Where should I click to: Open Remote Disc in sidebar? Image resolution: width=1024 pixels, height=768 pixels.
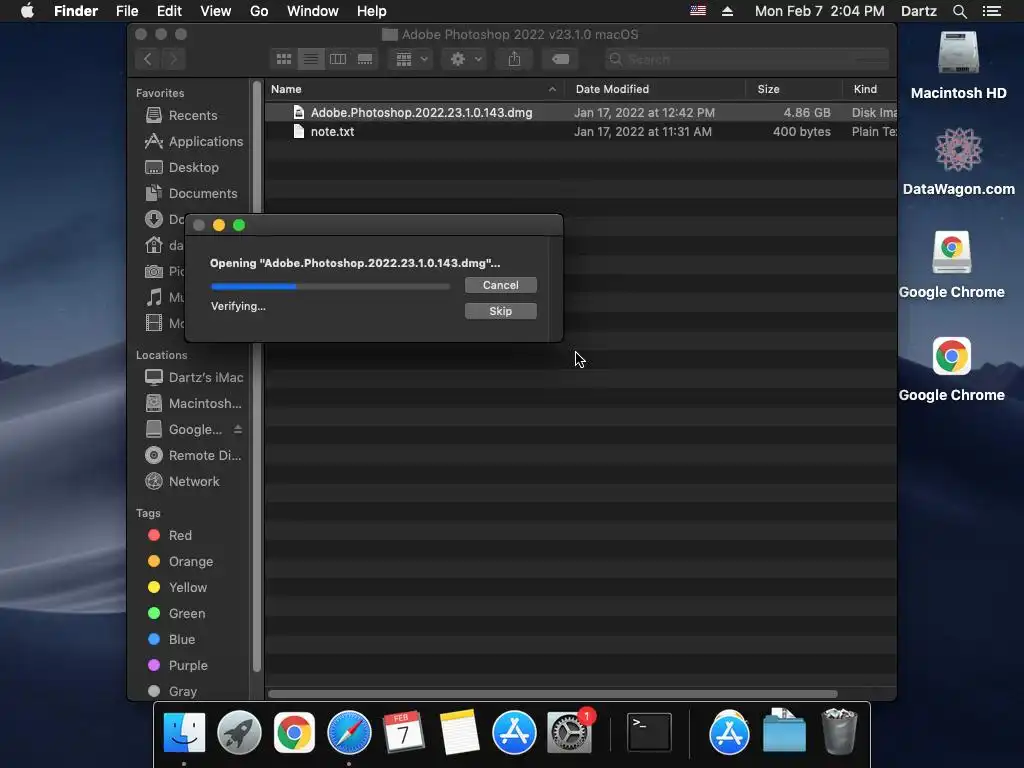pyautogui.click(x=193, y=455)
